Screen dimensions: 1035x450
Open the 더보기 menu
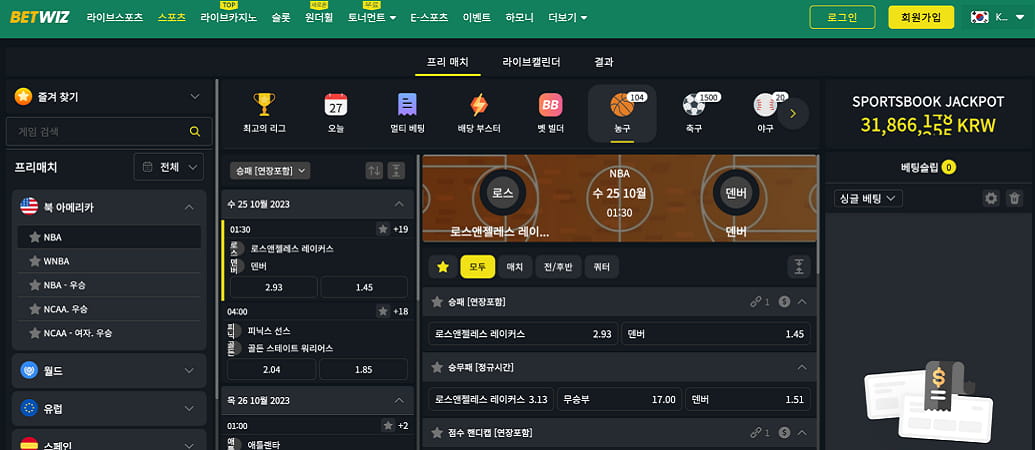pos(568,18)
